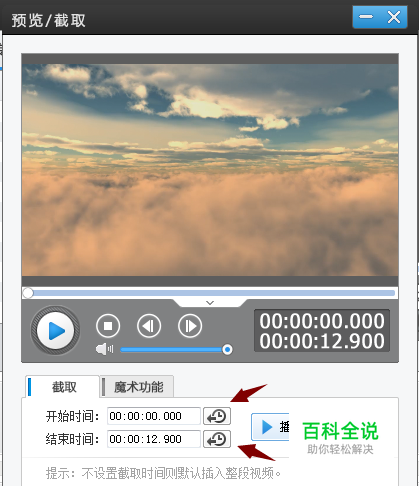The image size is (419, 486).
Task: Click the play clip button beside time fields
Action: (x=270, y=427)
